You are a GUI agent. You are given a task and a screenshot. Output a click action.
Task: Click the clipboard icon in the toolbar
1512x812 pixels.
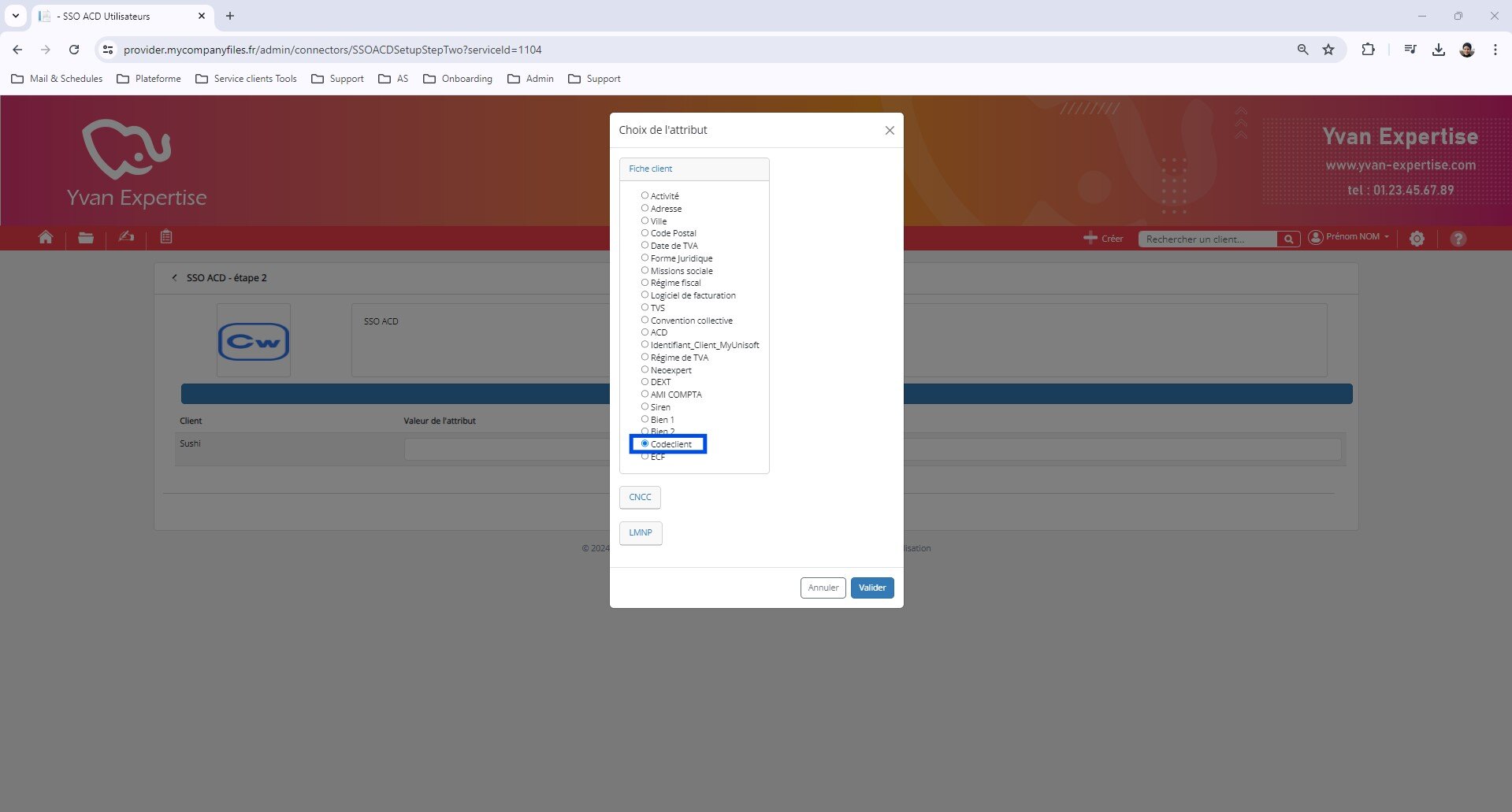coord(166,237)
